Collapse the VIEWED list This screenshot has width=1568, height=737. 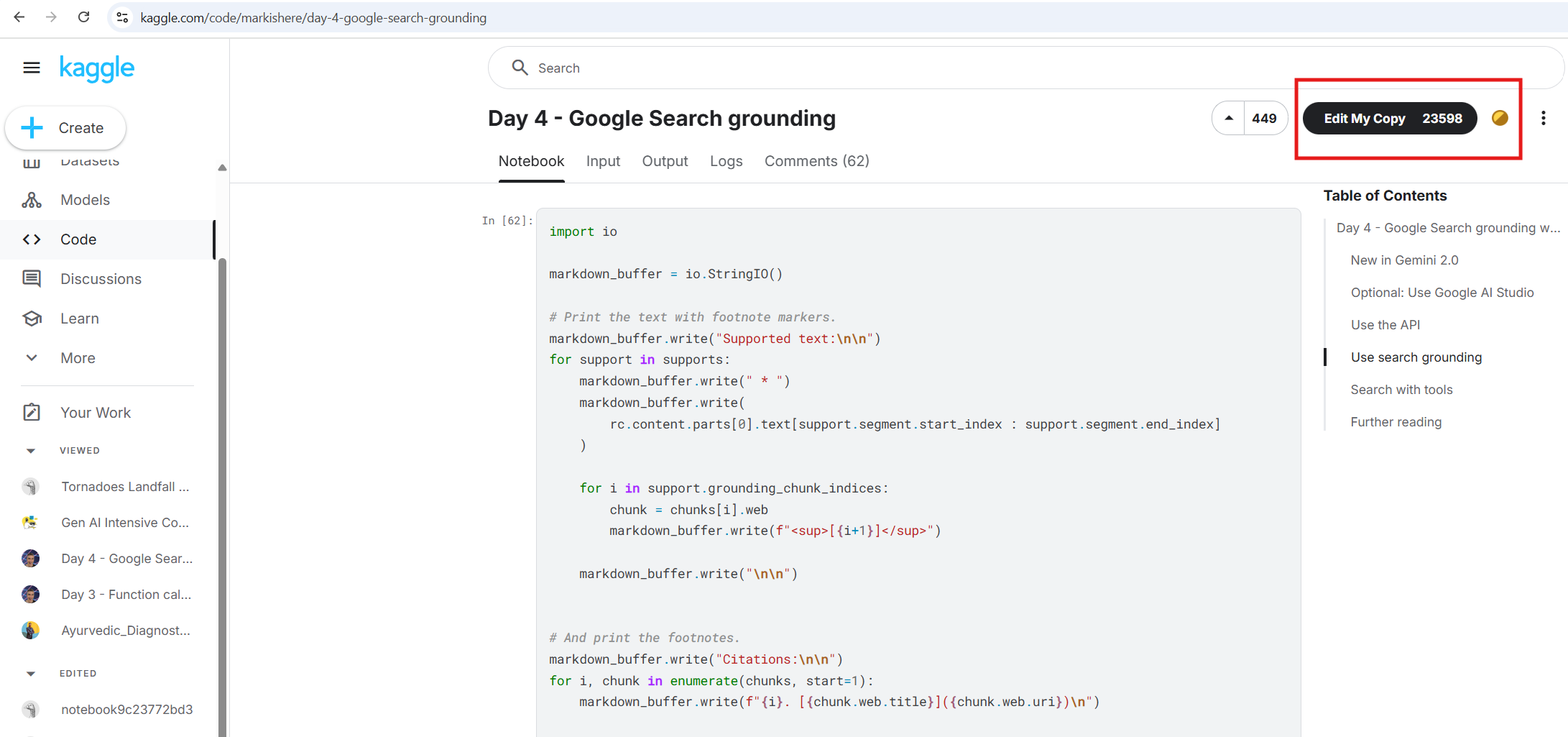click(30, 451)
